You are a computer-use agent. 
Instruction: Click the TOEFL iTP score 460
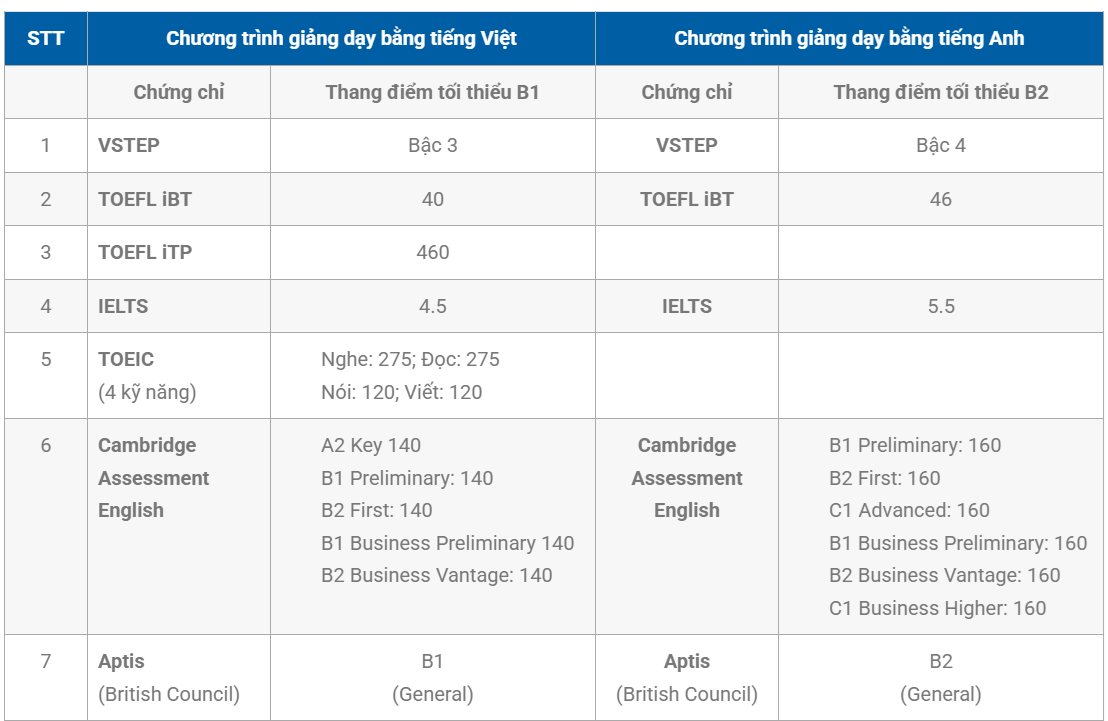(432, 252)
